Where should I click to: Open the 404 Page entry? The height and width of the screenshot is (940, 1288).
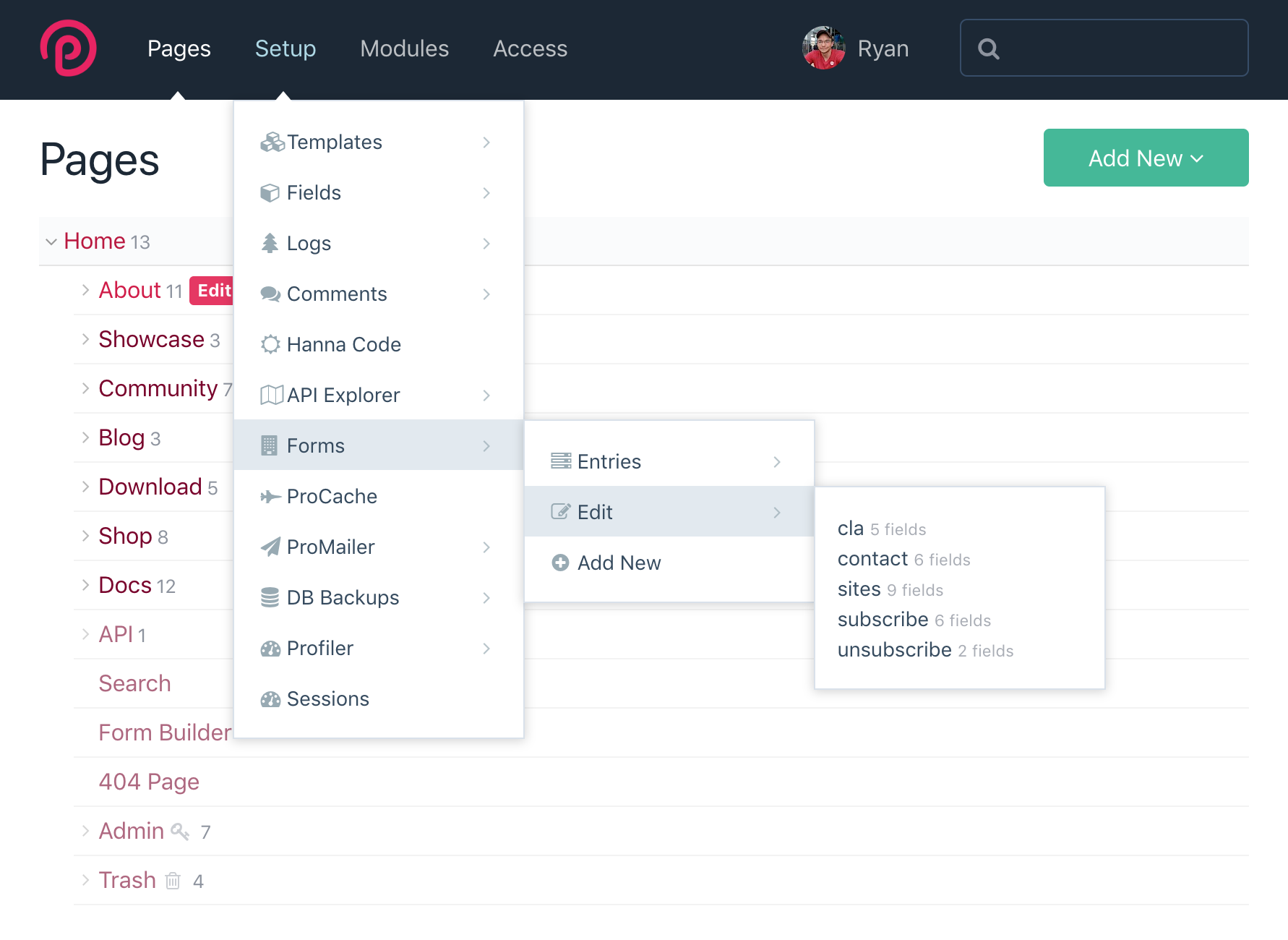point(149,782)
